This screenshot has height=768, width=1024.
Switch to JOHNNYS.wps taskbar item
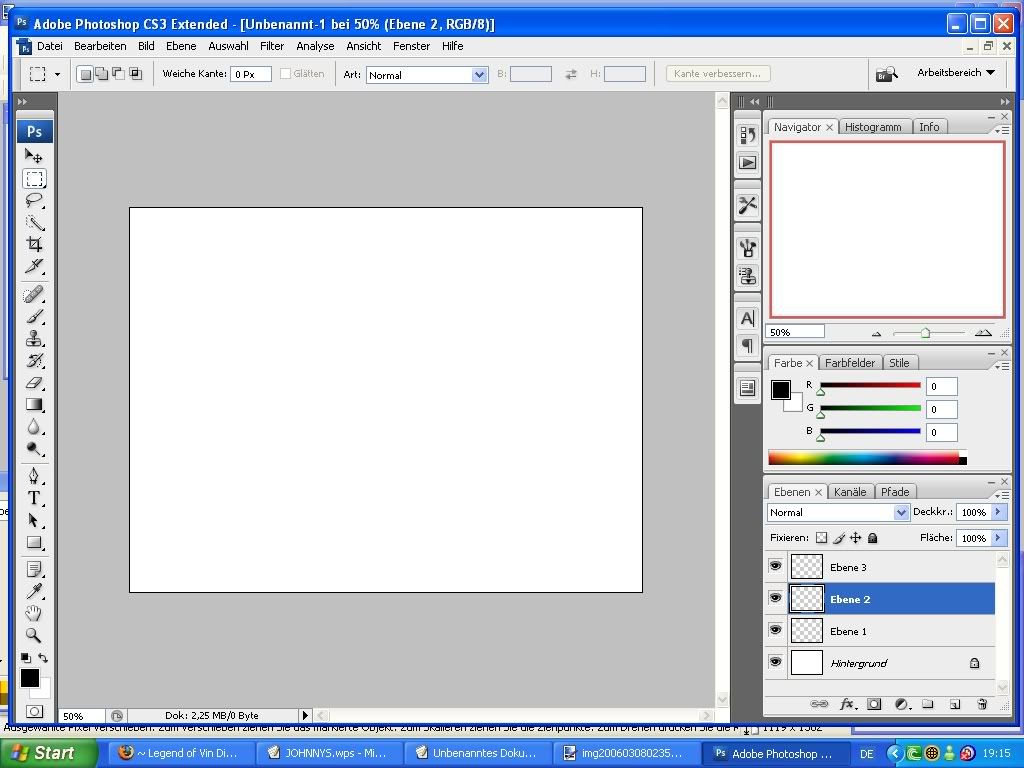click(328, 753)
